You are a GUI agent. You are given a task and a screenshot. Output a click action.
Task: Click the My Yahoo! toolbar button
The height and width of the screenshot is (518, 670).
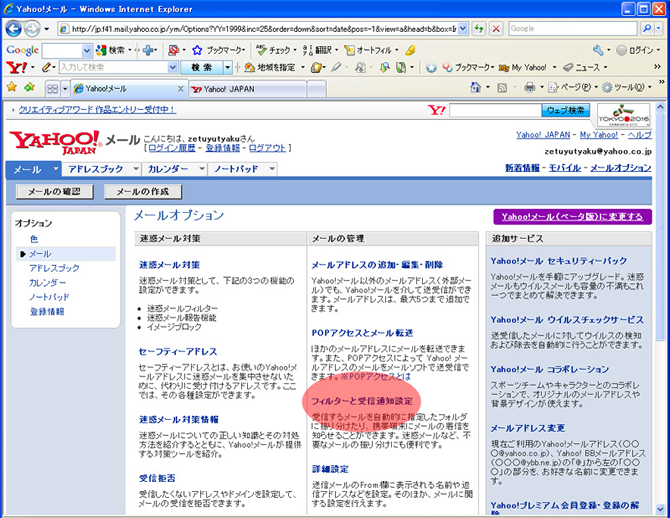coord(523,68)
